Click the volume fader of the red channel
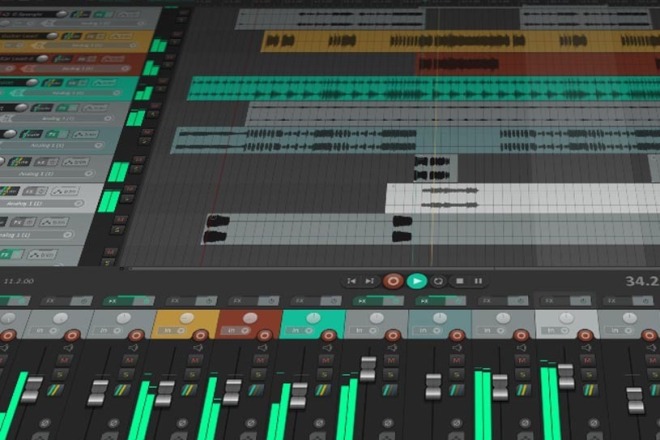Screen dimensions: 660x440 pos(232,392)
